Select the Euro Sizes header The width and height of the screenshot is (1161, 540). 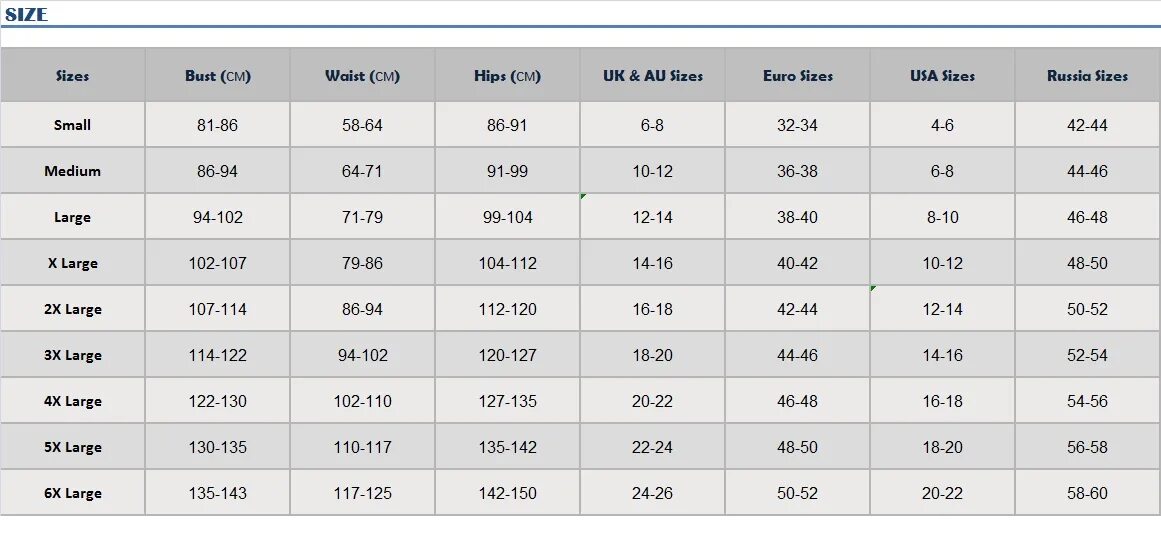pyautogui.click(x=797, y=76)
